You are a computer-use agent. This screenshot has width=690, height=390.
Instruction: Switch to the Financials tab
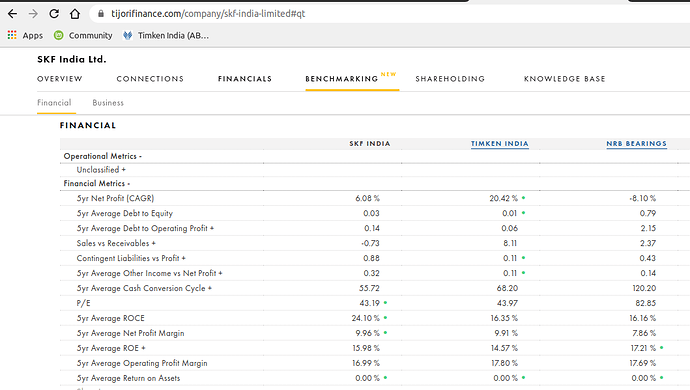tap(245, 79)
